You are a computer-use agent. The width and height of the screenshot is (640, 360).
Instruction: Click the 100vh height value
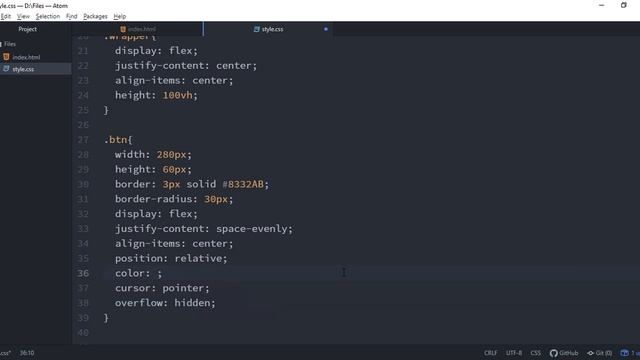[x=177, y=95]
